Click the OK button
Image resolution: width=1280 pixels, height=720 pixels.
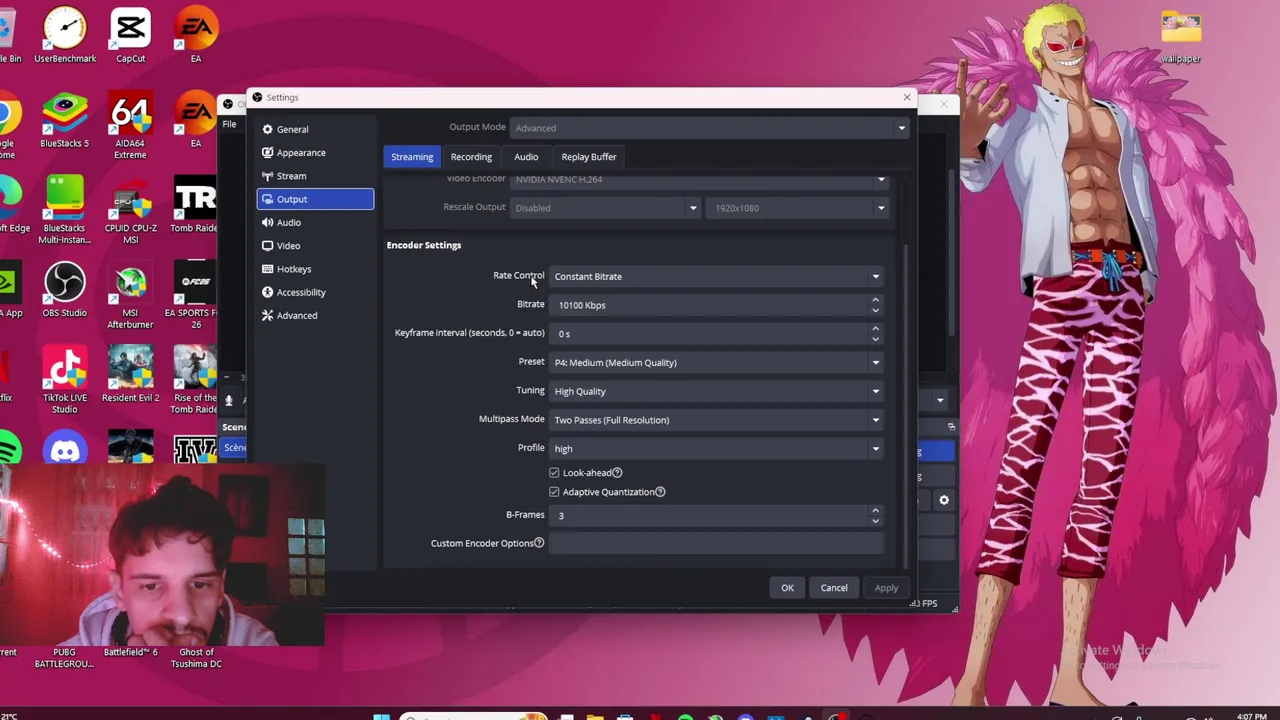(x=787, y=588)
